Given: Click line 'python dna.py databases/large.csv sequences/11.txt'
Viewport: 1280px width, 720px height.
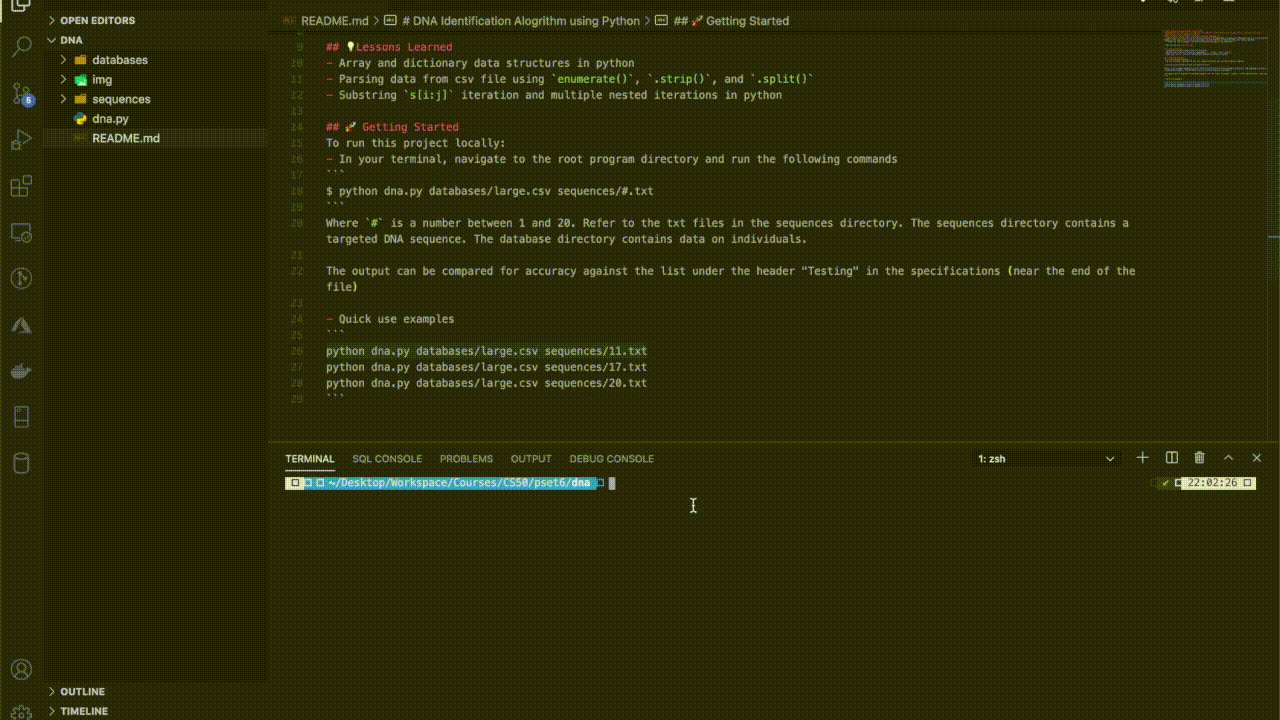Looking at the screenshot, I should 486,351.
